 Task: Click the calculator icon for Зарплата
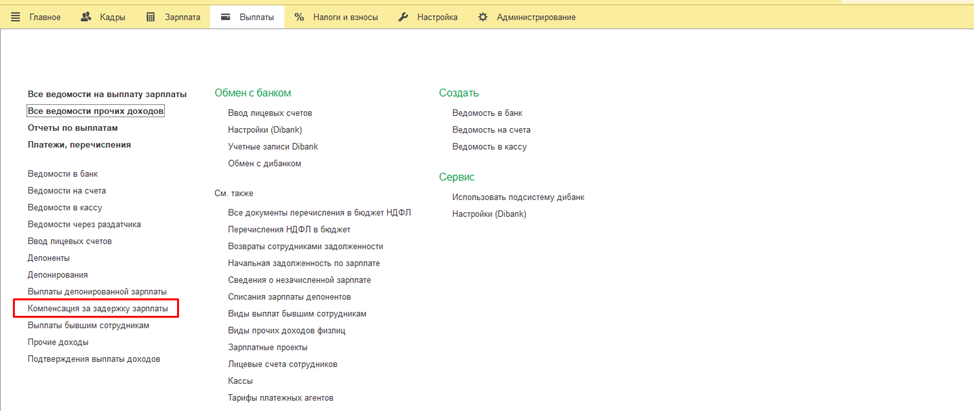pyautogui.click(x=151, y=17)
